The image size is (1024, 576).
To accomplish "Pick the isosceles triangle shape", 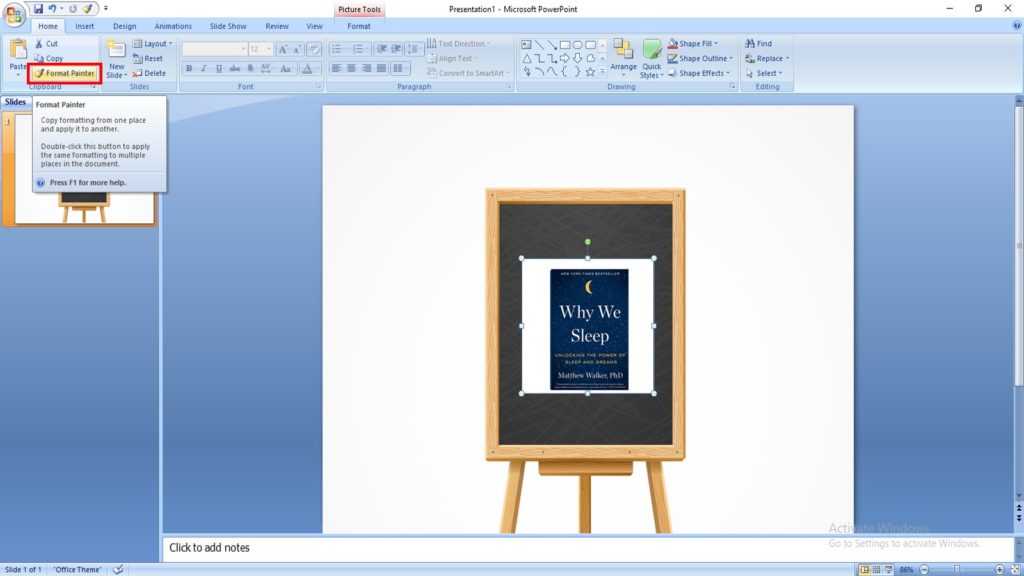I will click(526, 58).
